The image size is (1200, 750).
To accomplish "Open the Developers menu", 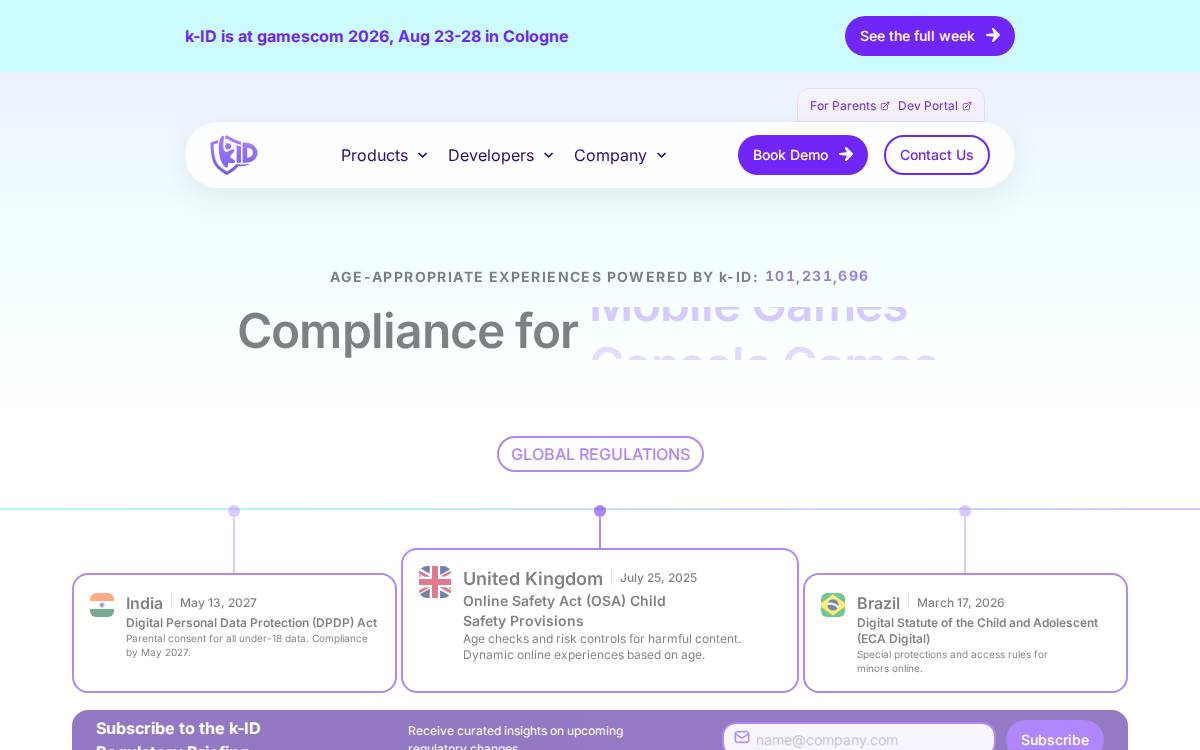I will tap(501, 155).
